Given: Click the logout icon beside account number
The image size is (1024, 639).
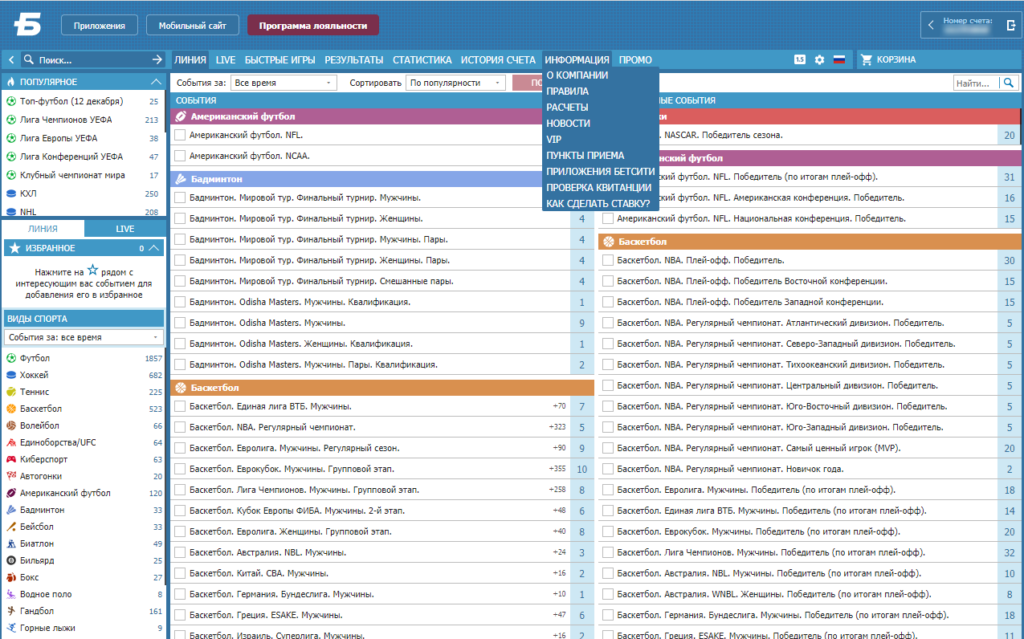Looking at the screenshot, I should click(x=1011, y=25).
